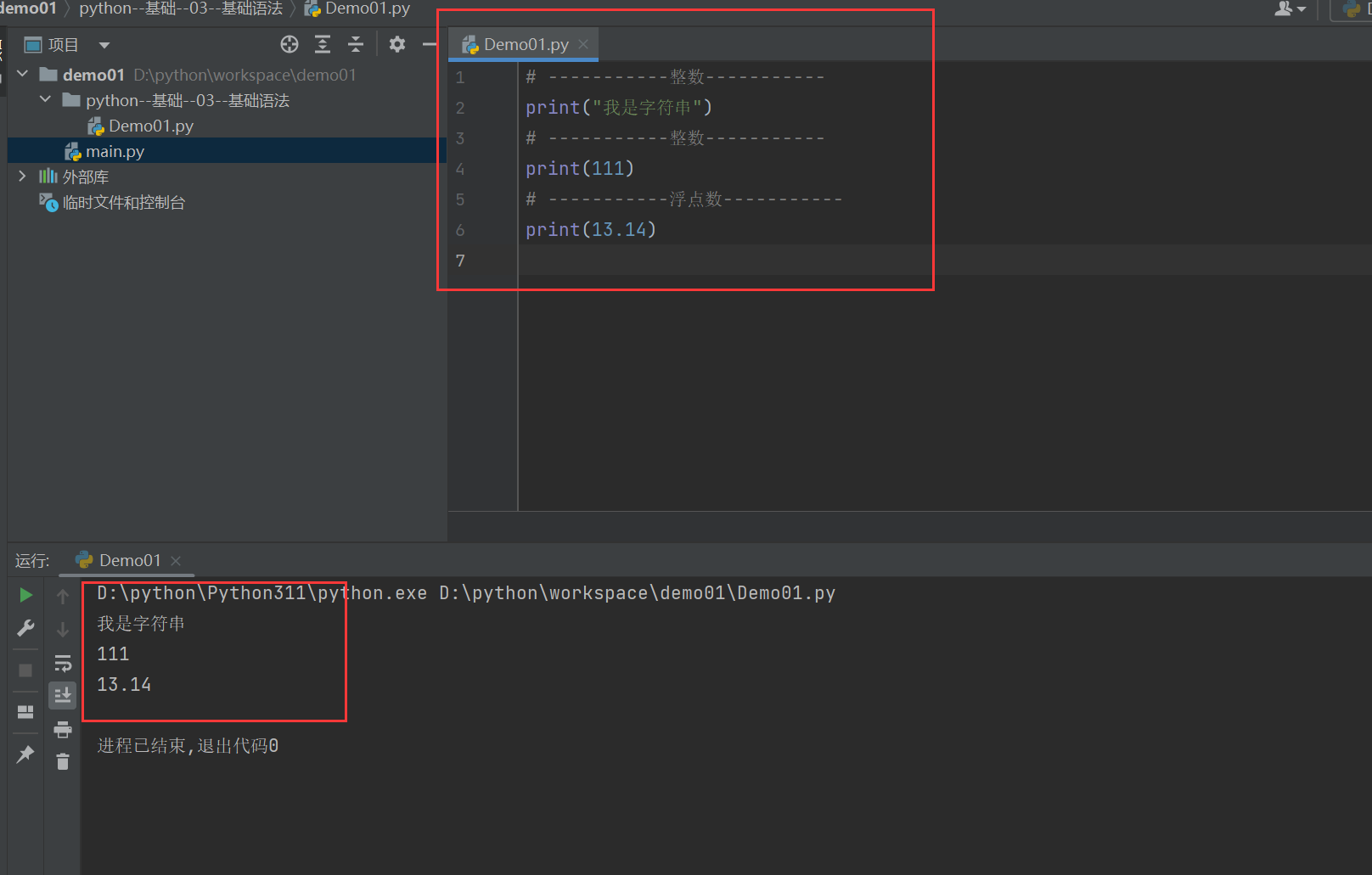Click the Demo01.py breadcrumb
The width and height of the screenshot is (1372, 875).
(x=357, y=8)
